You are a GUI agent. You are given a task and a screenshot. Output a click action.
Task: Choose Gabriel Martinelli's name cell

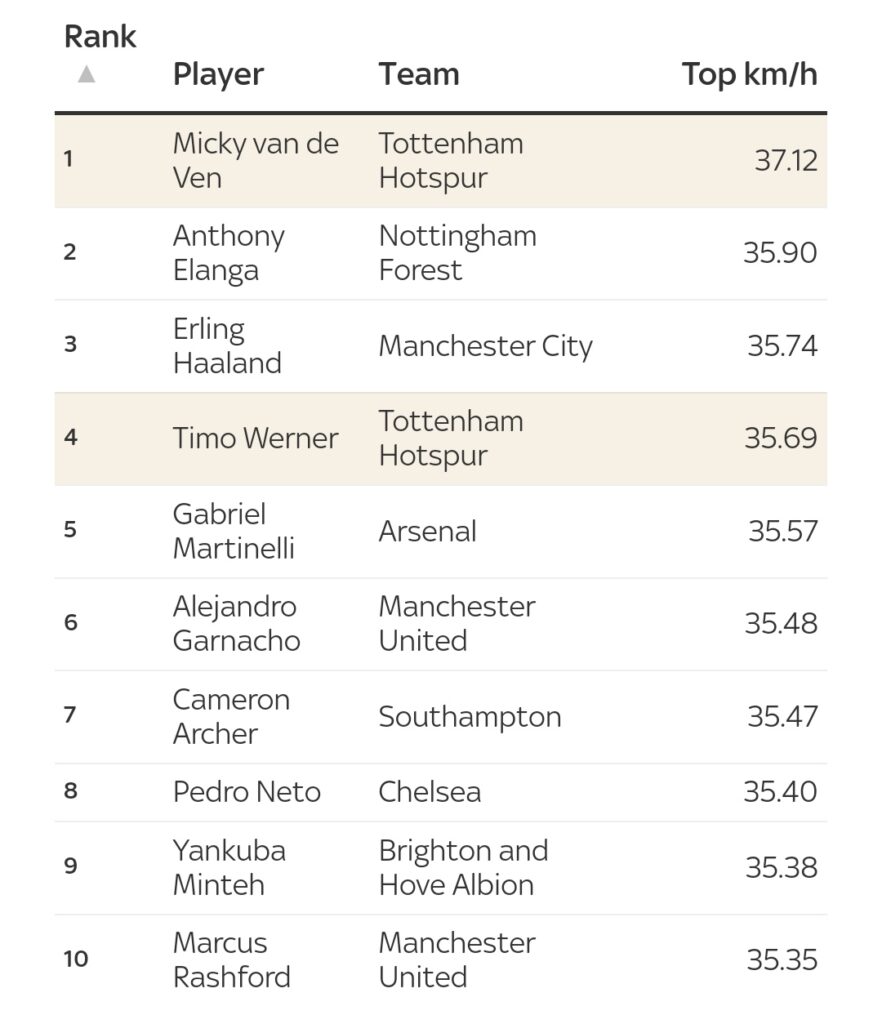pyautogui.click(x=233, y=531)
